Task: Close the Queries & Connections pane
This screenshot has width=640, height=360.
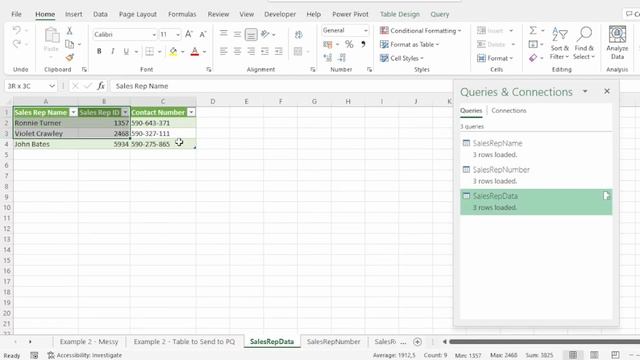Action: (x=607, y=91)
